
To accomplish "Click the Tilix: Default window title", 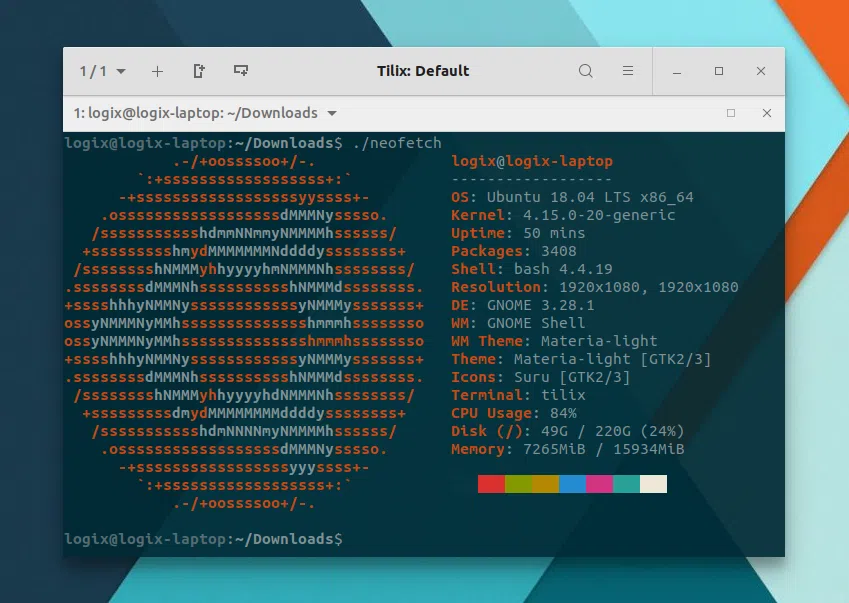I will coord(423,71).
